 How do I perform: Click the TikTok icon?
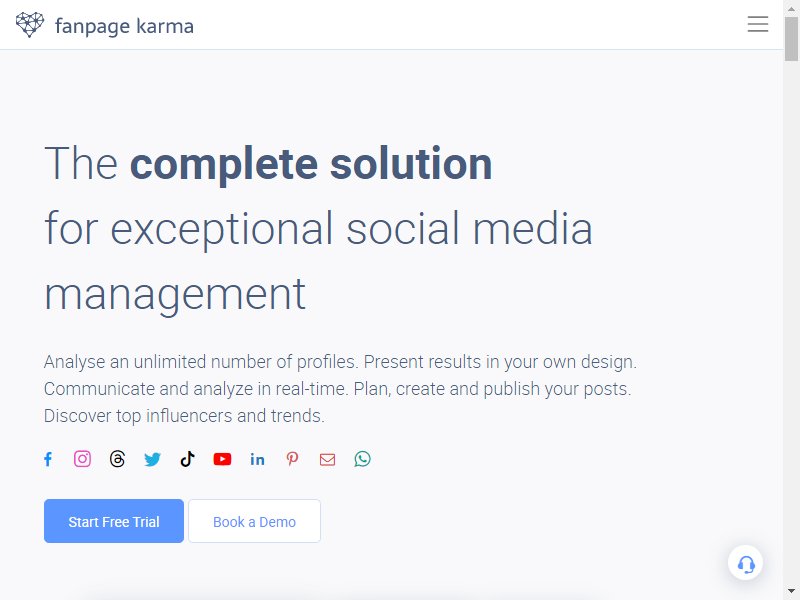pyautogui.click(x=187, y=459)
